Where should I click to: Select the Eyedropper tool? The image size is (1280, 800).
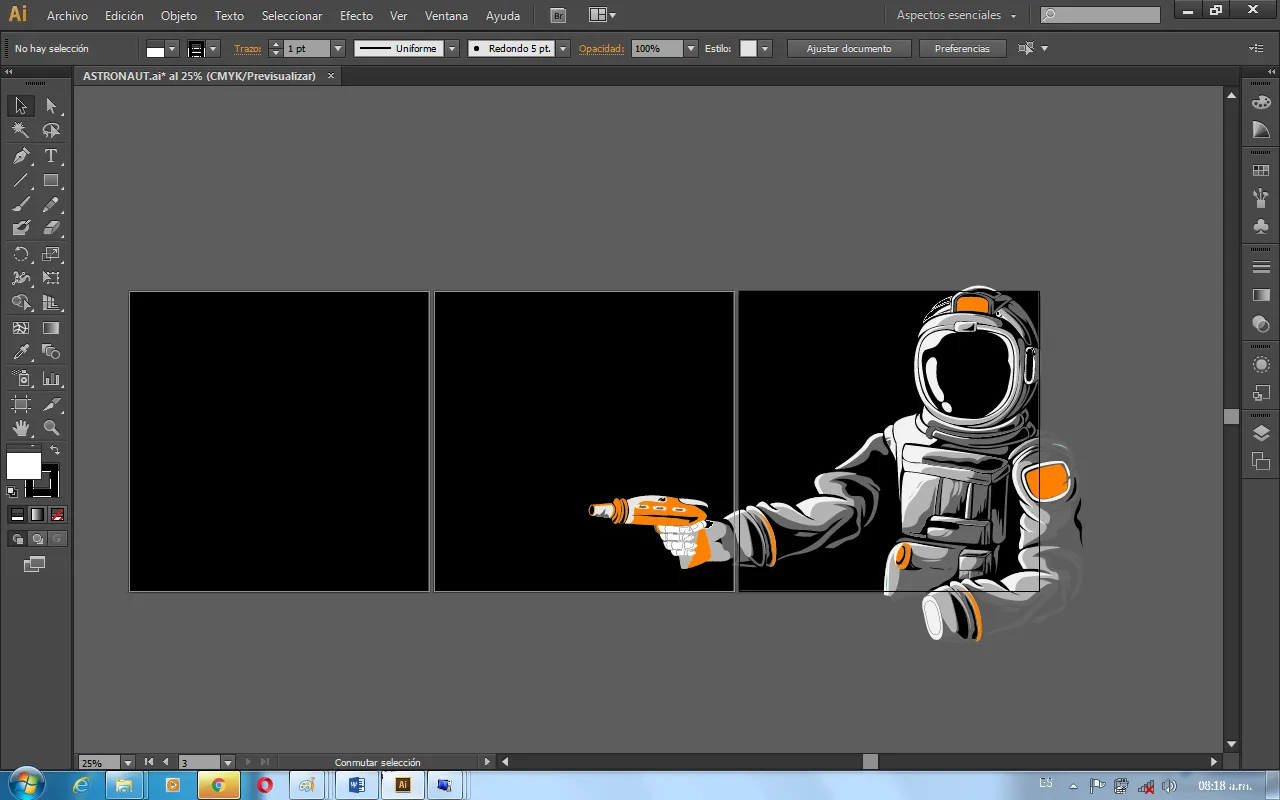tap(21, 352)
